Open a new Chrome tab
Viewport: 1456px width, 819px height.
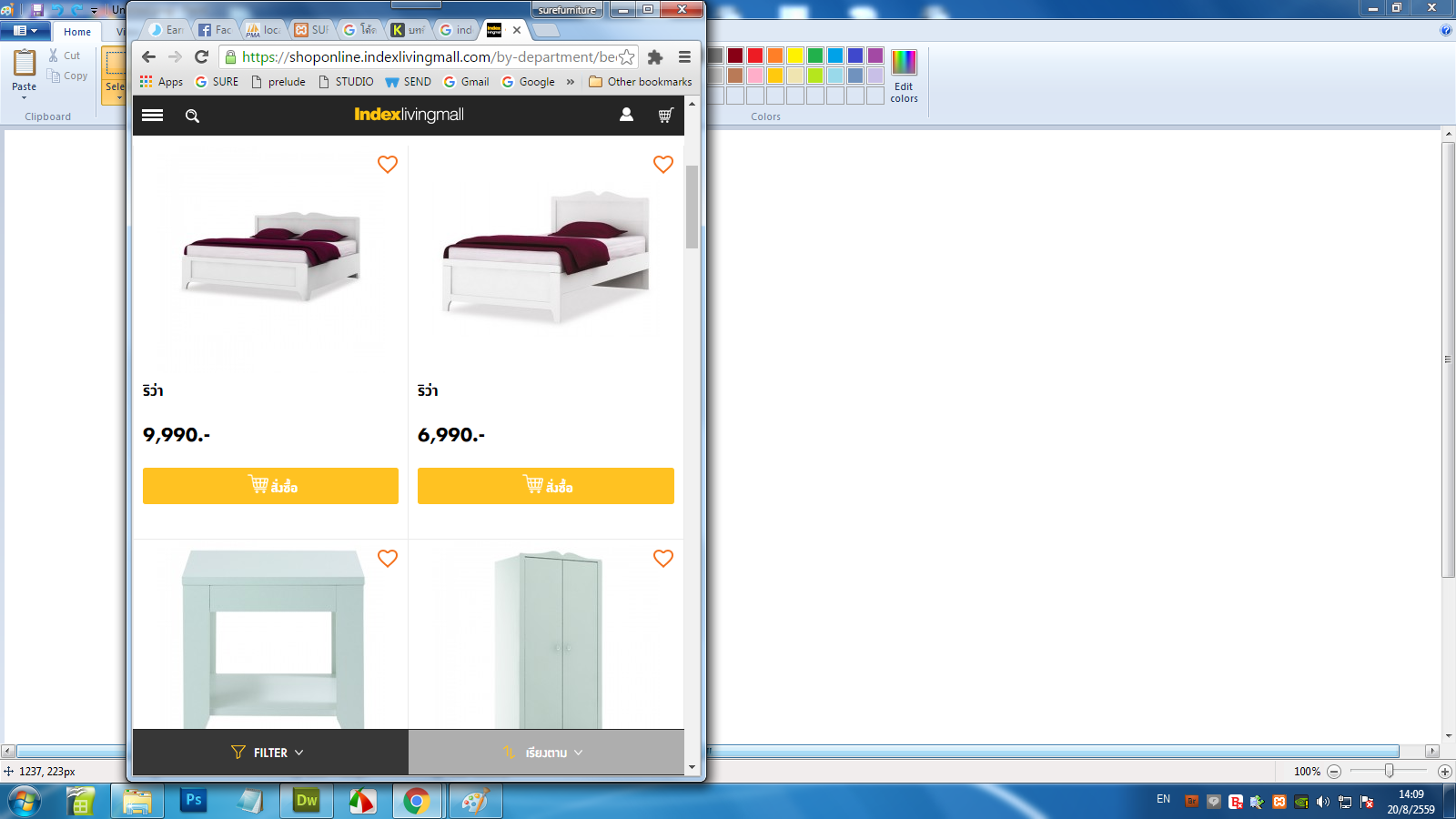coord(546,31)
